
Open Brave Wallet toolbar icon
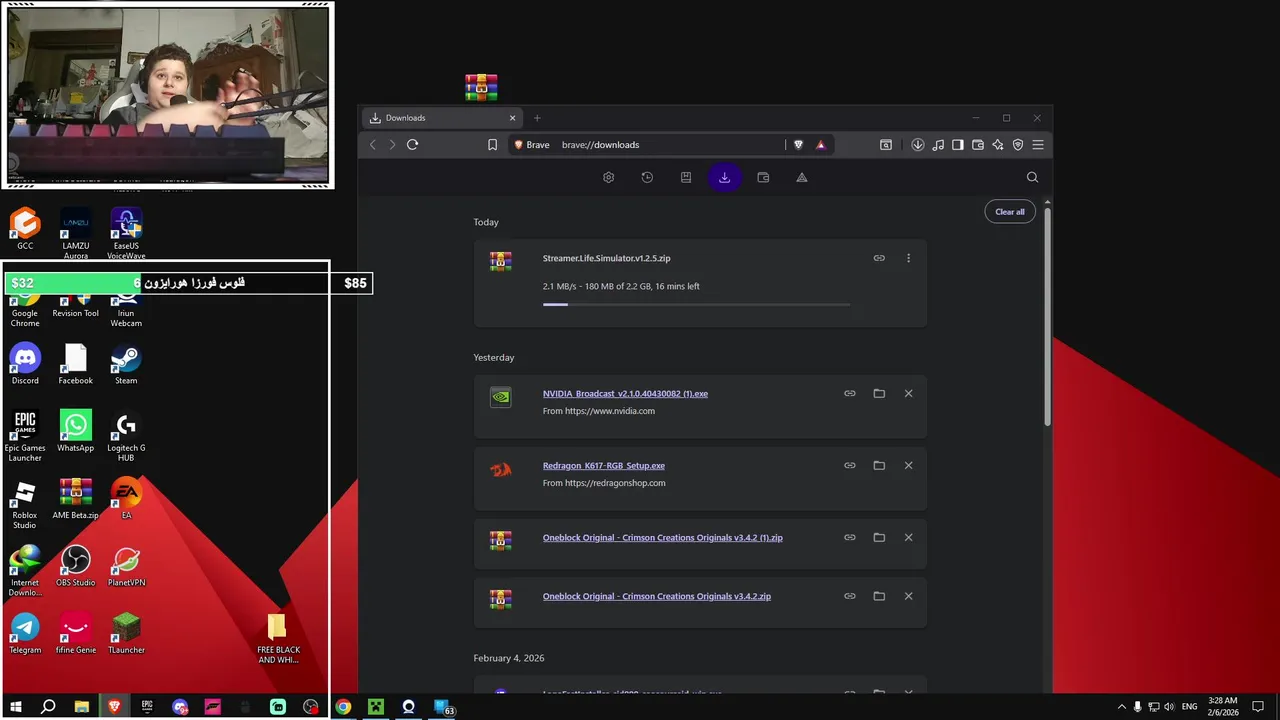point(978,145)
